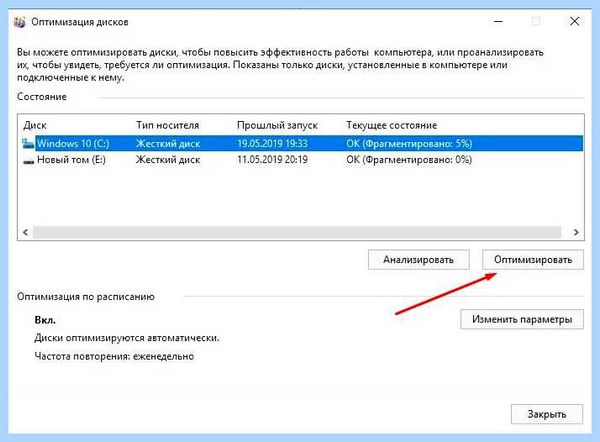Viewport: 600px width, 442px height.
Task: Click 'Жесткий диск' in the Новый том row
Action: click(x=168, y=160)
